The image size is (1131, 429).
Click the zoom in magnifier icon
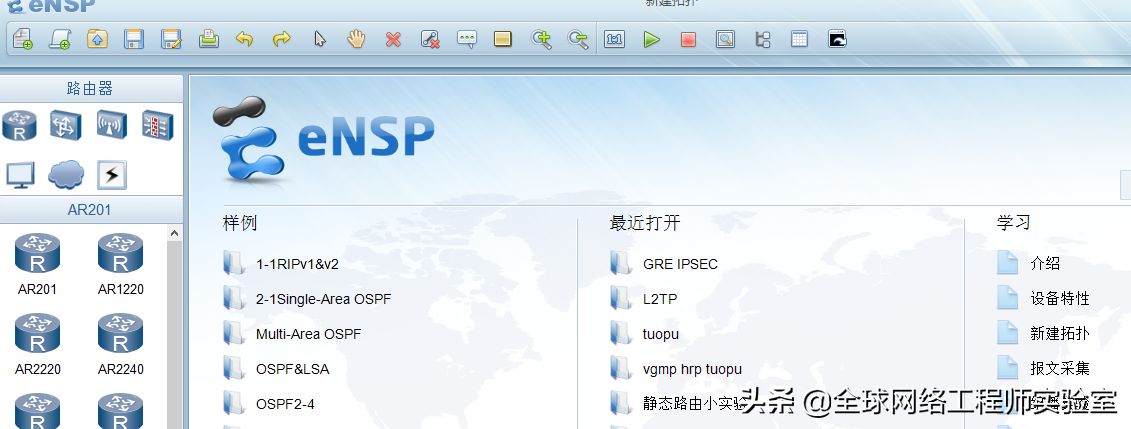pyautogui.click(x=541, y=39)
